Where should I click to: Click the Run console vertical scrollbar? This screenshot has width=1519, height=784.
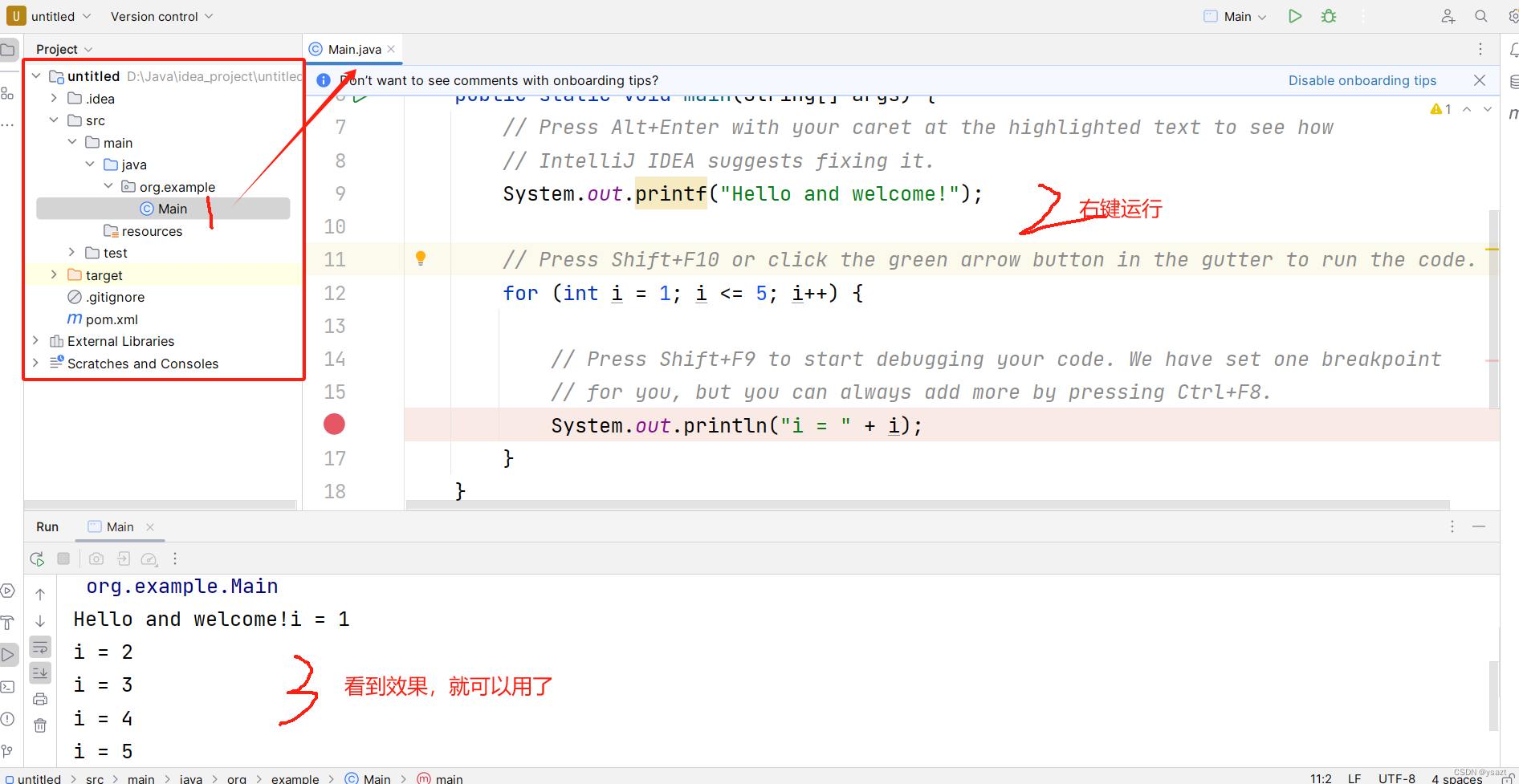[x=1493, y=696]
